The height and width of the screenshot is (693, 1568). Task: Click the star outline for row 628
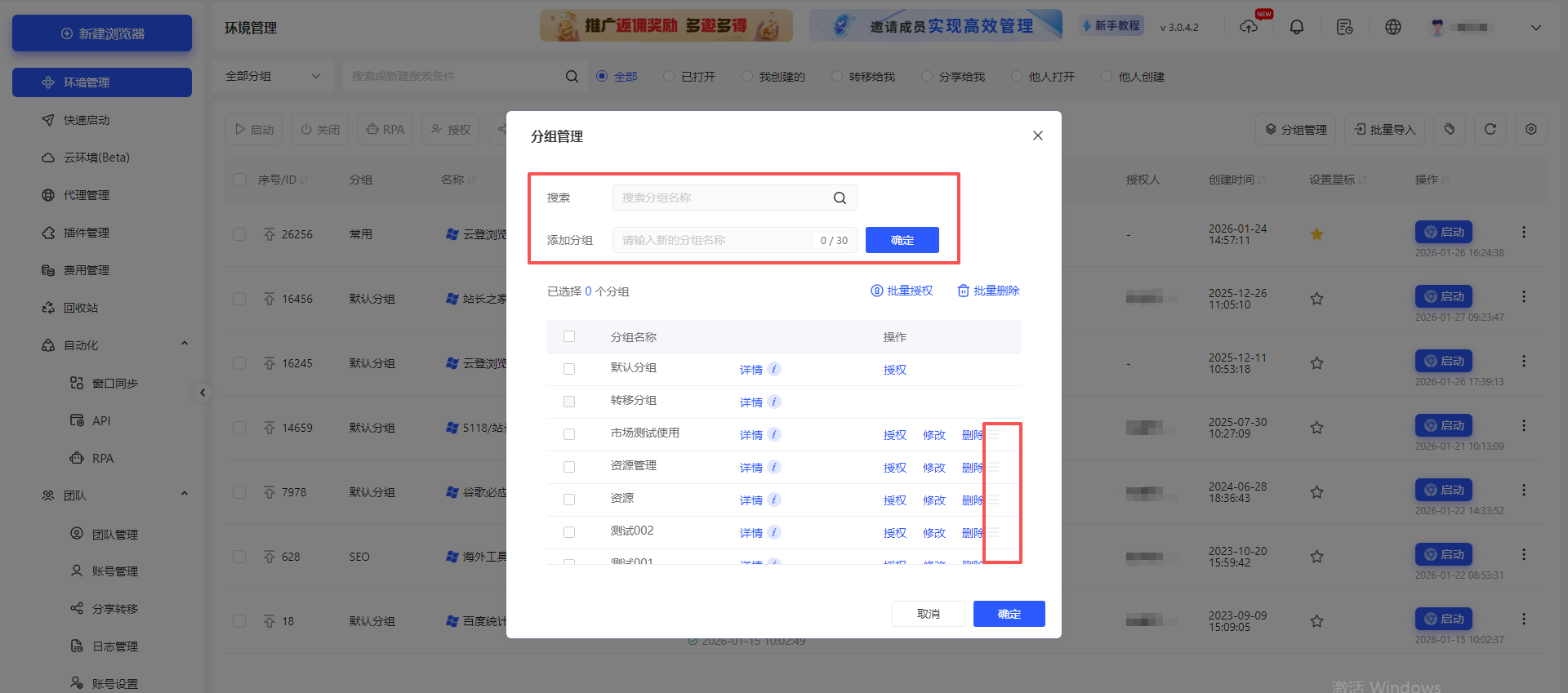(x=1316, y=557)
